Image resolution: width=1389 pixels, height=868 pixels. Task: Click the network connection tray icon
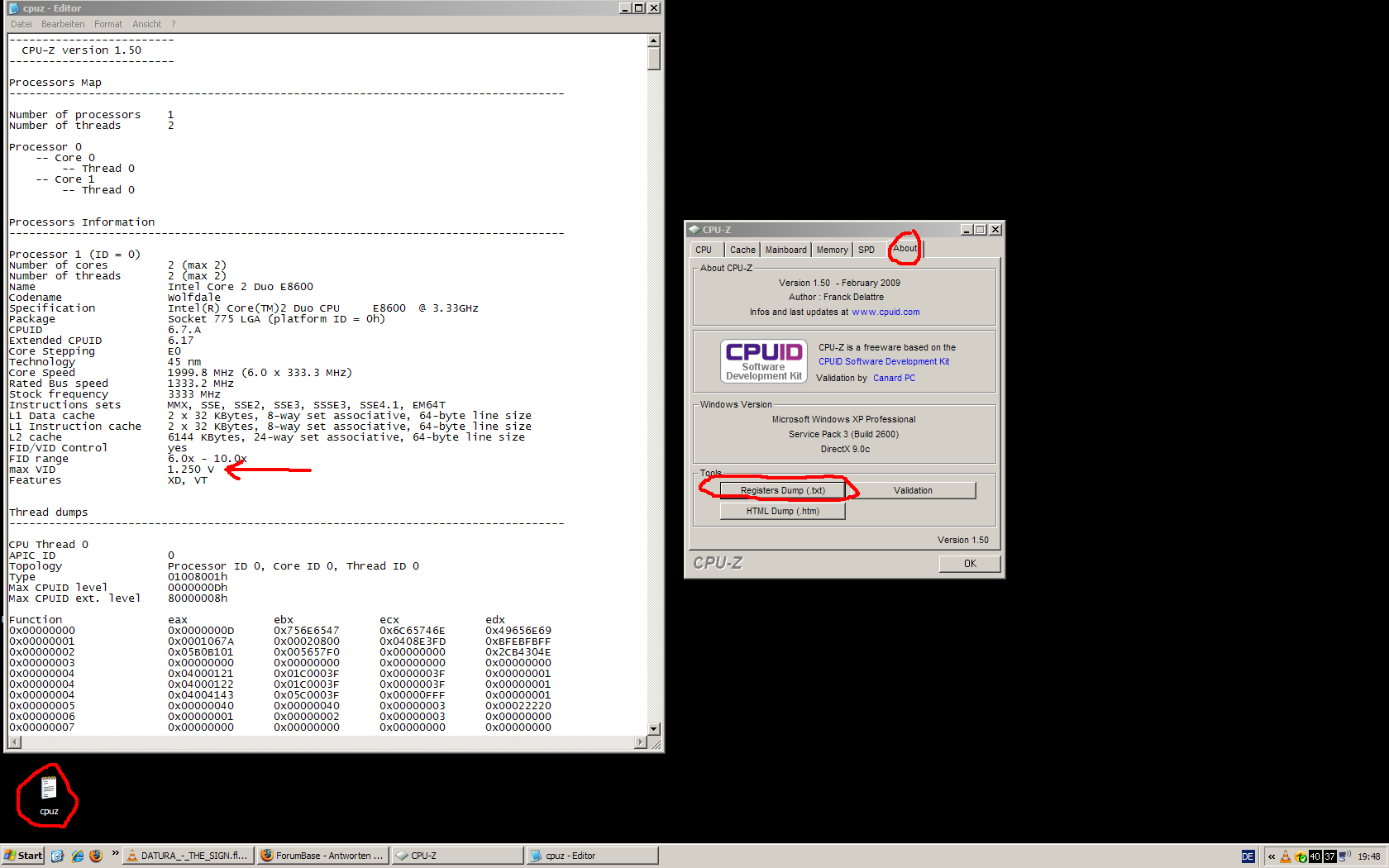click(x=1344, y=856)
